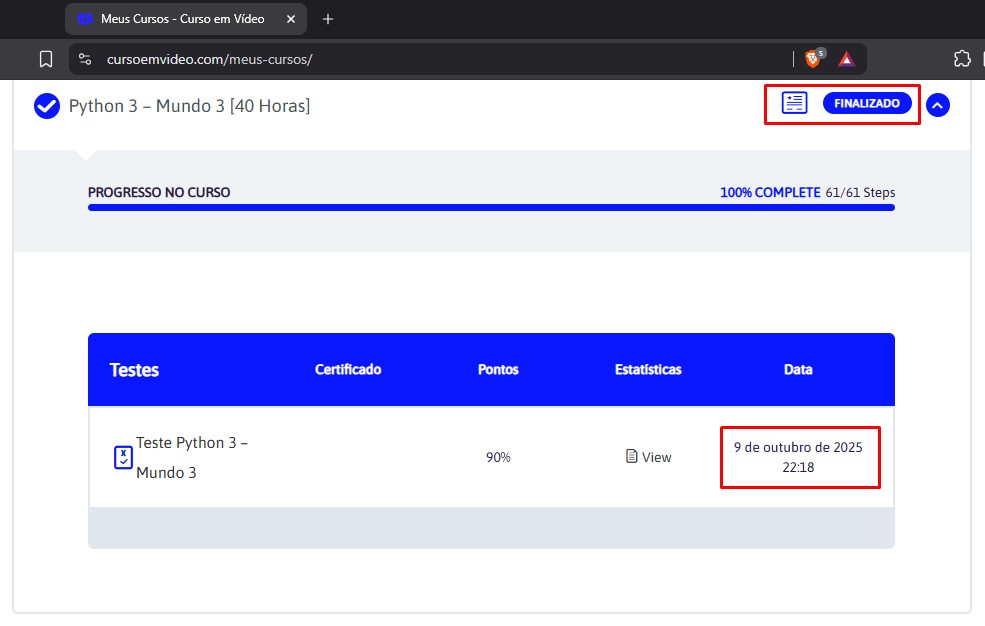Click the 90% score value
The image size is (985, 626).
point(498,458)
